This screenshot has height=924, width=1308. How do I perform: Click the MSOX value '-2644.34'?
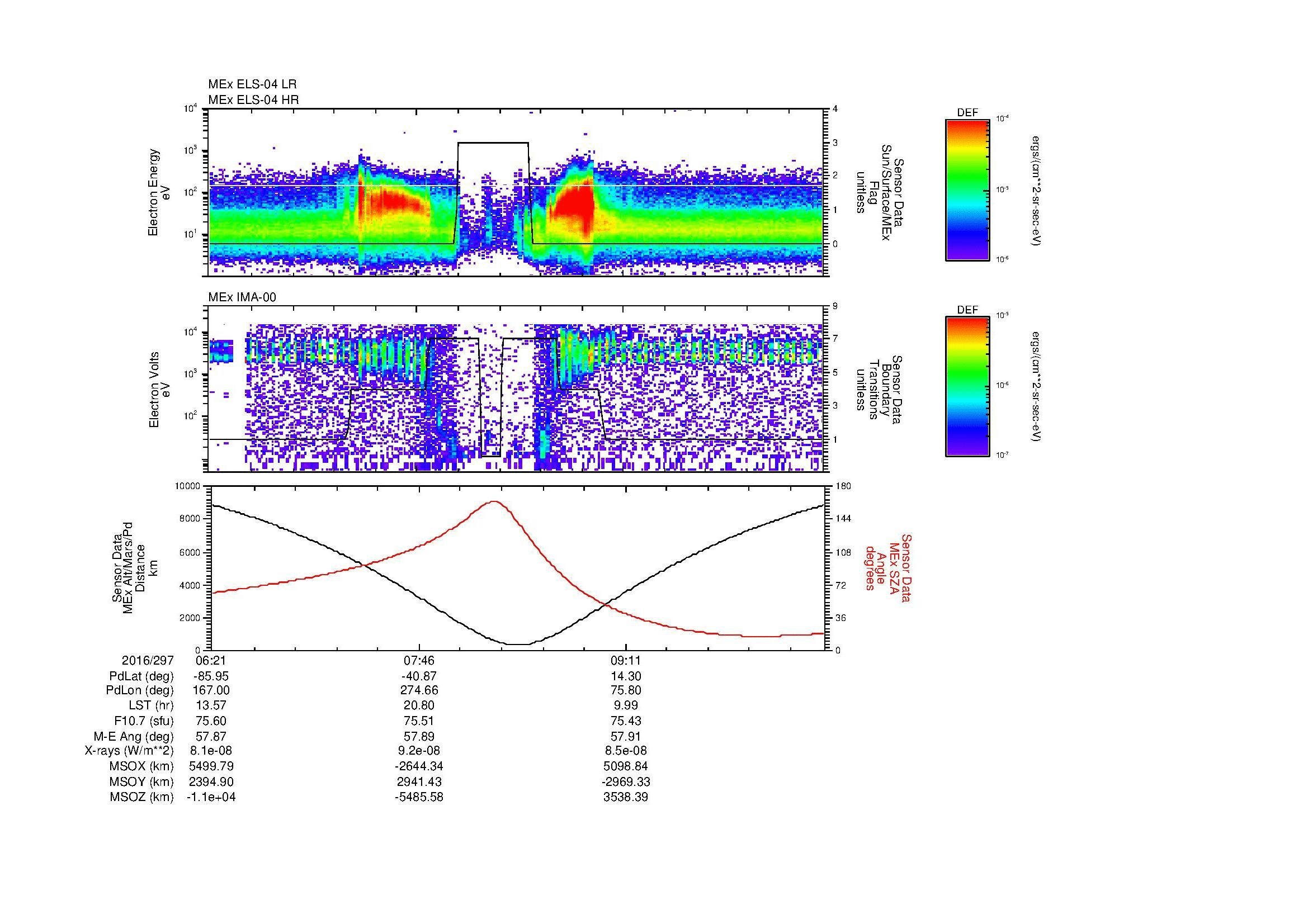point(419,767)
